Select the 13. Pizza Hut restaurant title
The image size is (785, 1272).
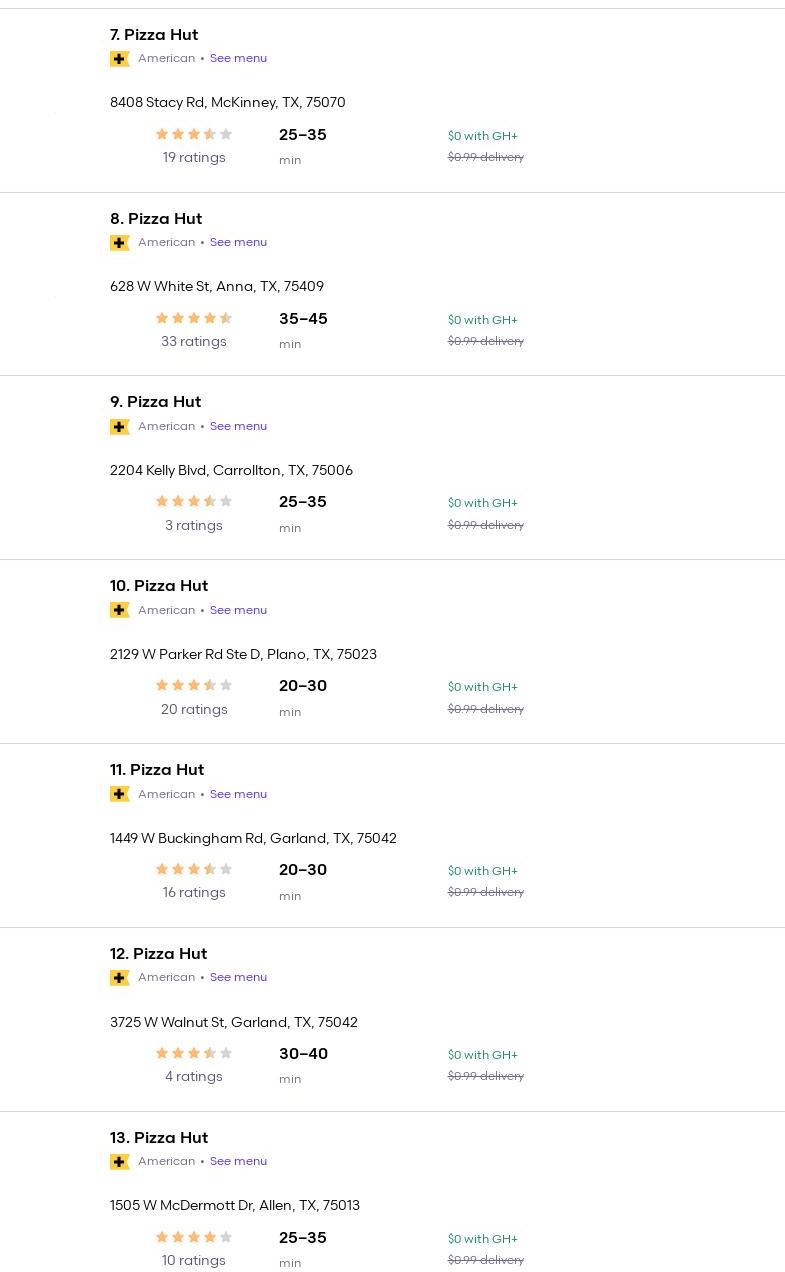[x=159, y=1138]
